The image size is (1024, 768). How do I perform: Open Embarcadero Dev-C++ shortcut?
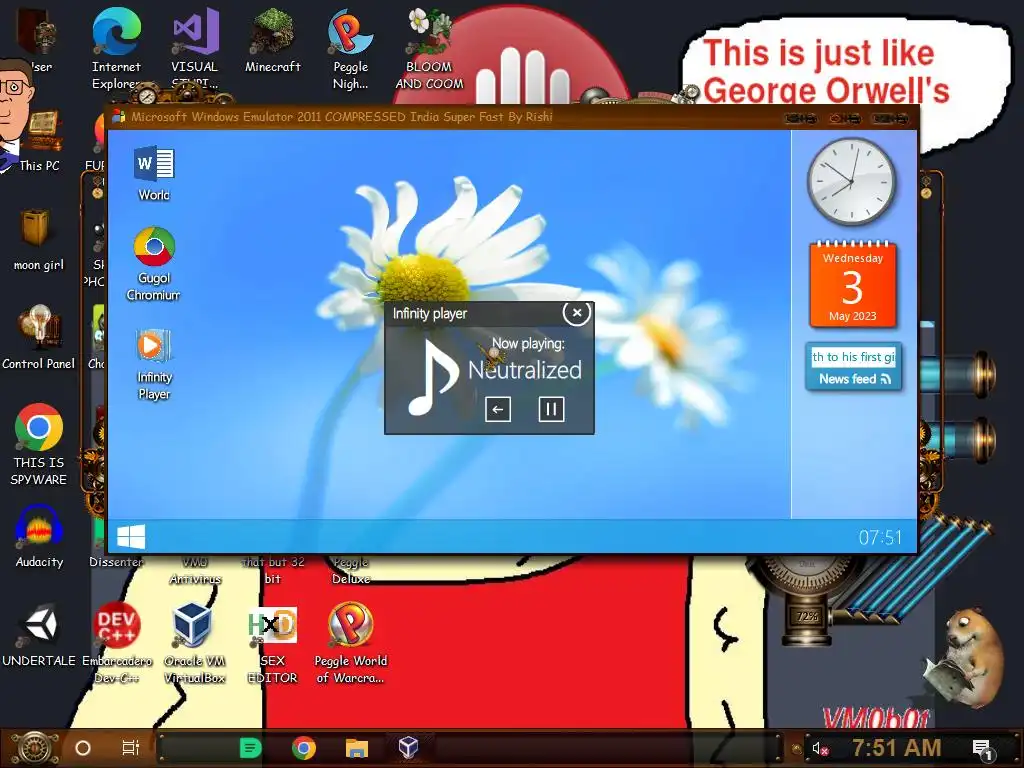pyautogui.click(x=117, y=643)
